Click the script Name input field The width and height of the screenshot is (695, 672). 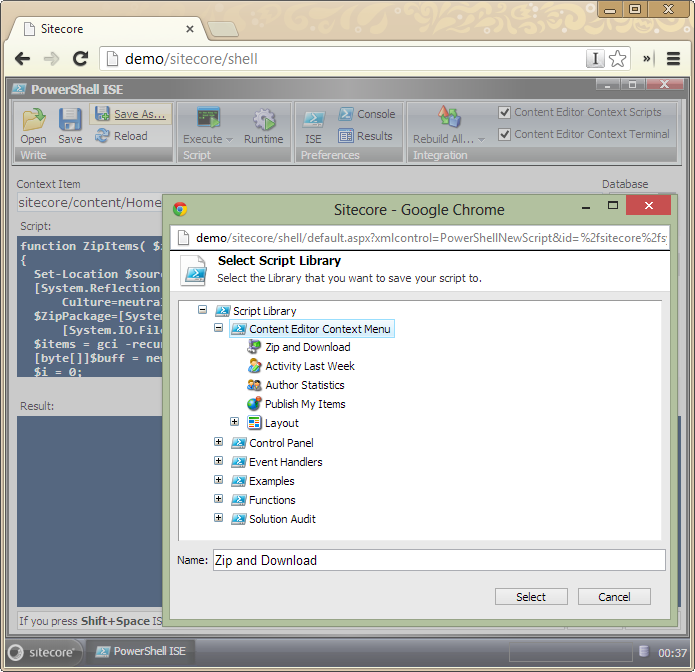point(438,560)
